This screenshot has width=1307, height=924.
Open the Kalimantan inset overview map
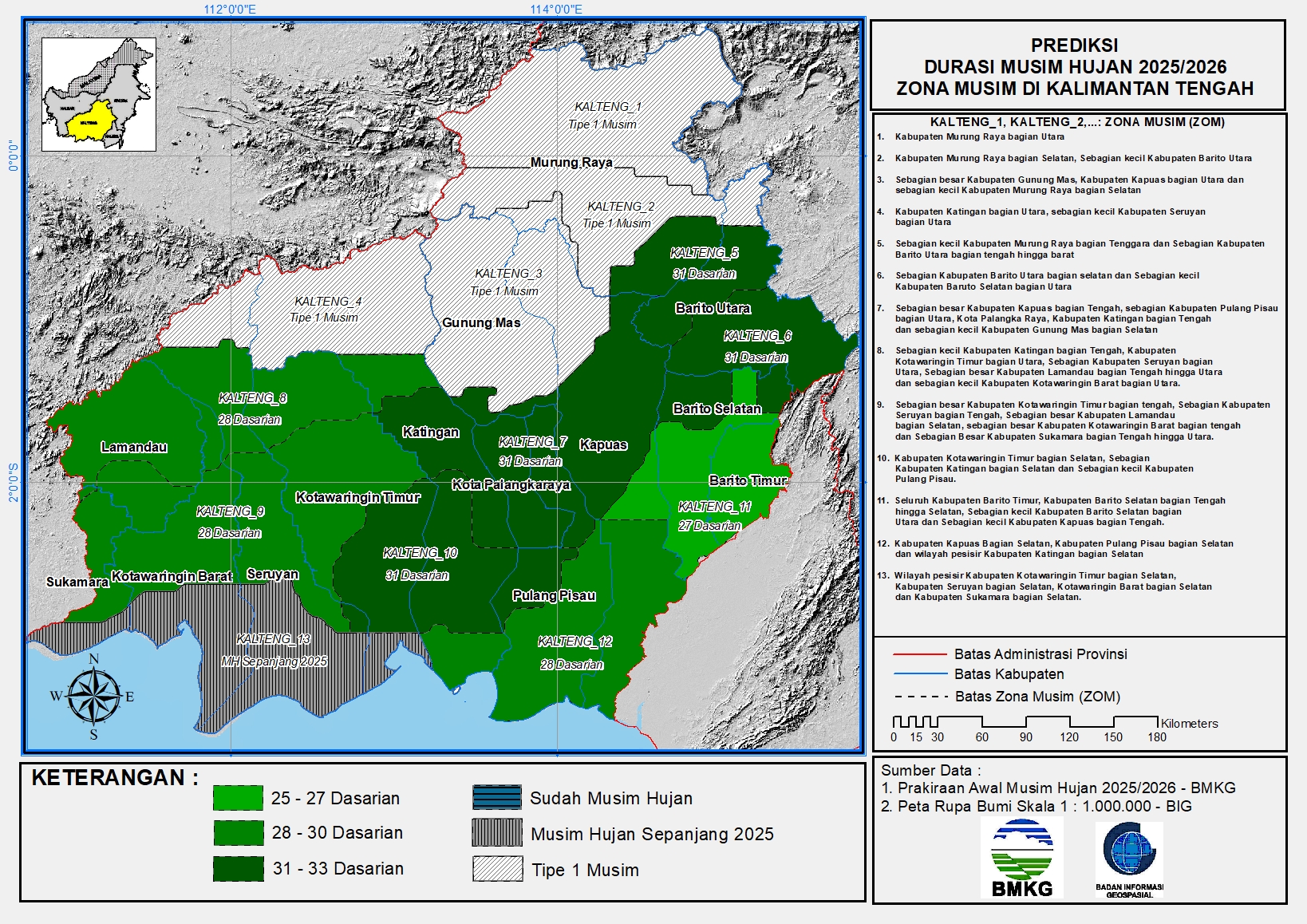pyautogui.click(x=99, y=94)
